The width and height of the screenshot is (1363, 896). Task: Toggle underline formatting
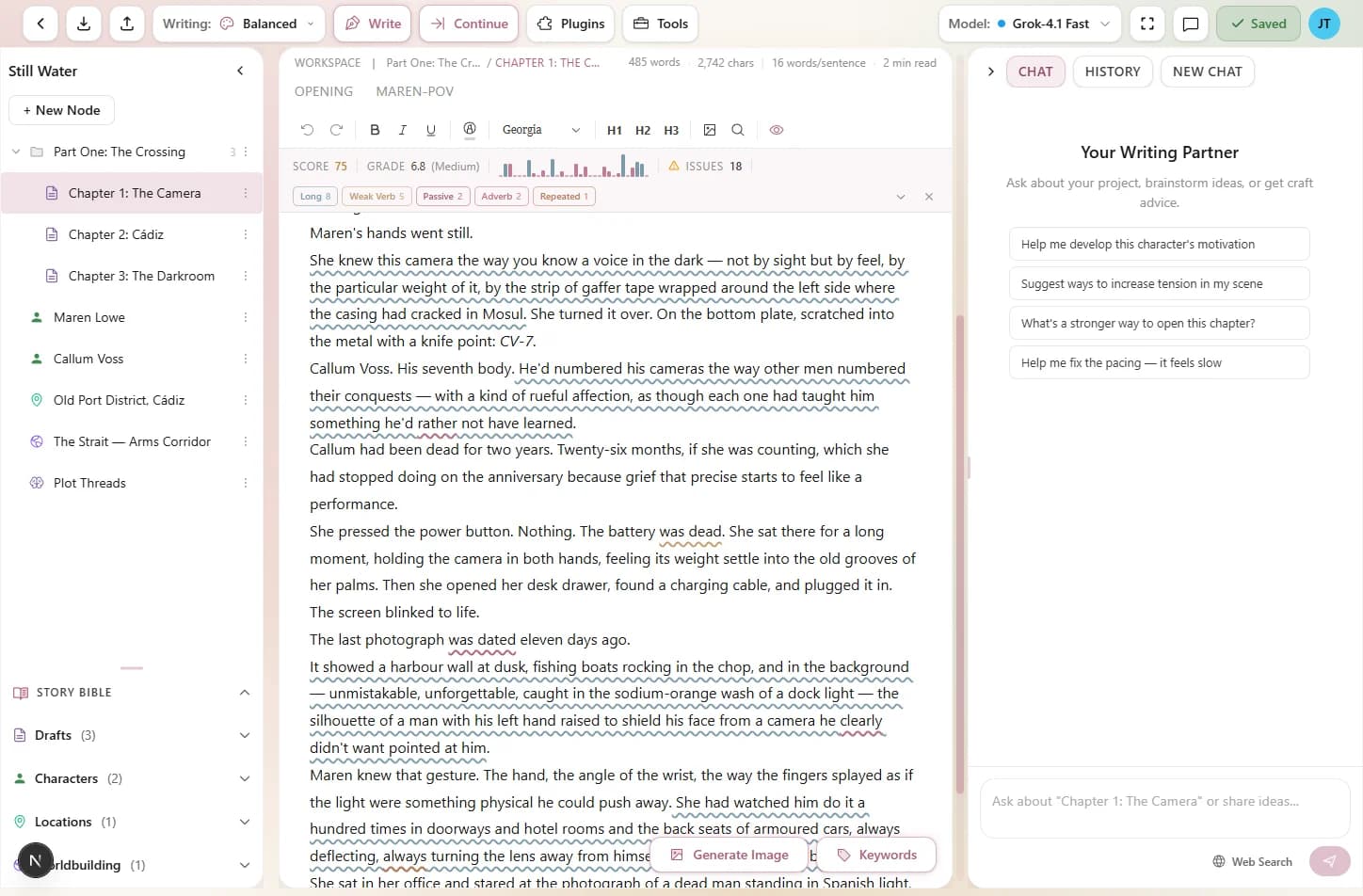(430, 129)
